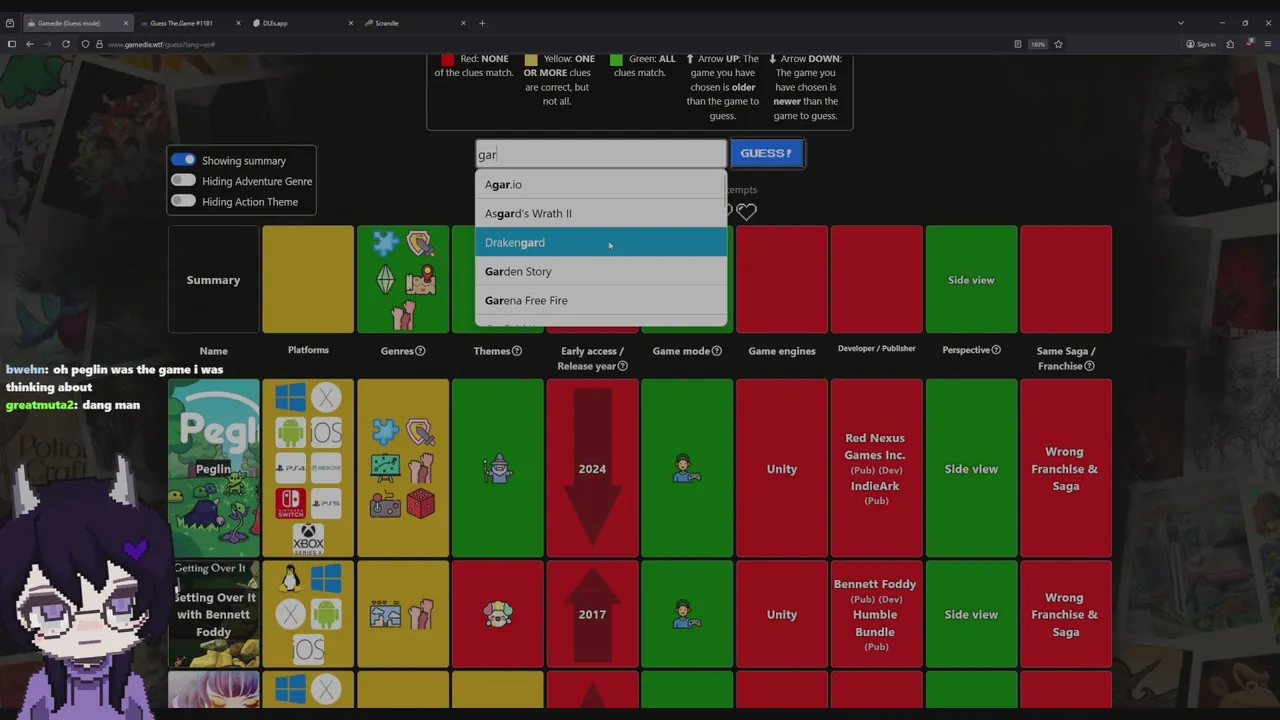This screenshot has width=1280, height=720.
Task: Click the Themes help icon
Action: coord(517,351)
